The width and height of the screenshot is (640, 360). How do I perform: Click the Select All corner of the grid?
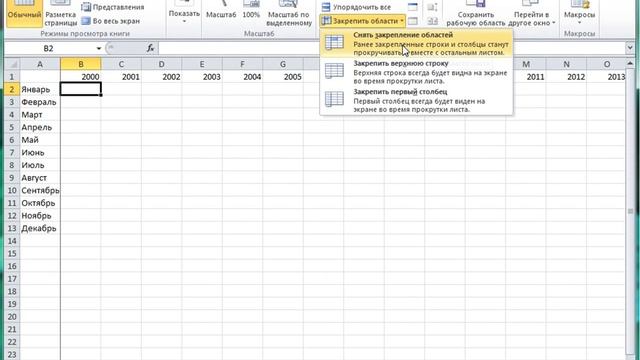12,64
